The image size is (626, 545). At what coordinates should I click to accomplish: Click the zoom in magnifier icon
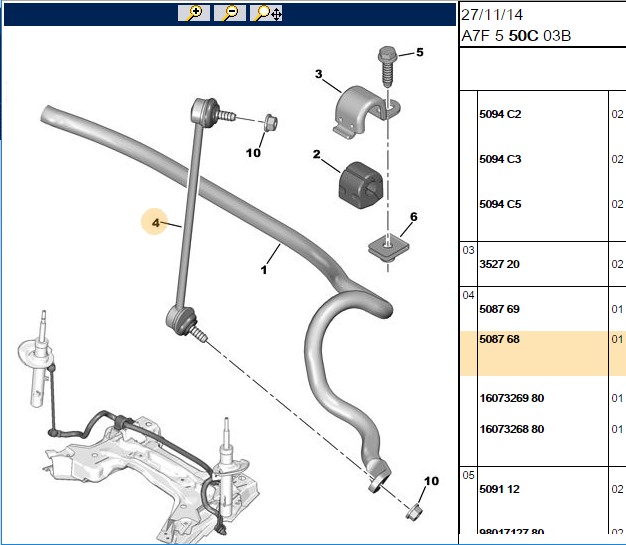coord(194,13)
